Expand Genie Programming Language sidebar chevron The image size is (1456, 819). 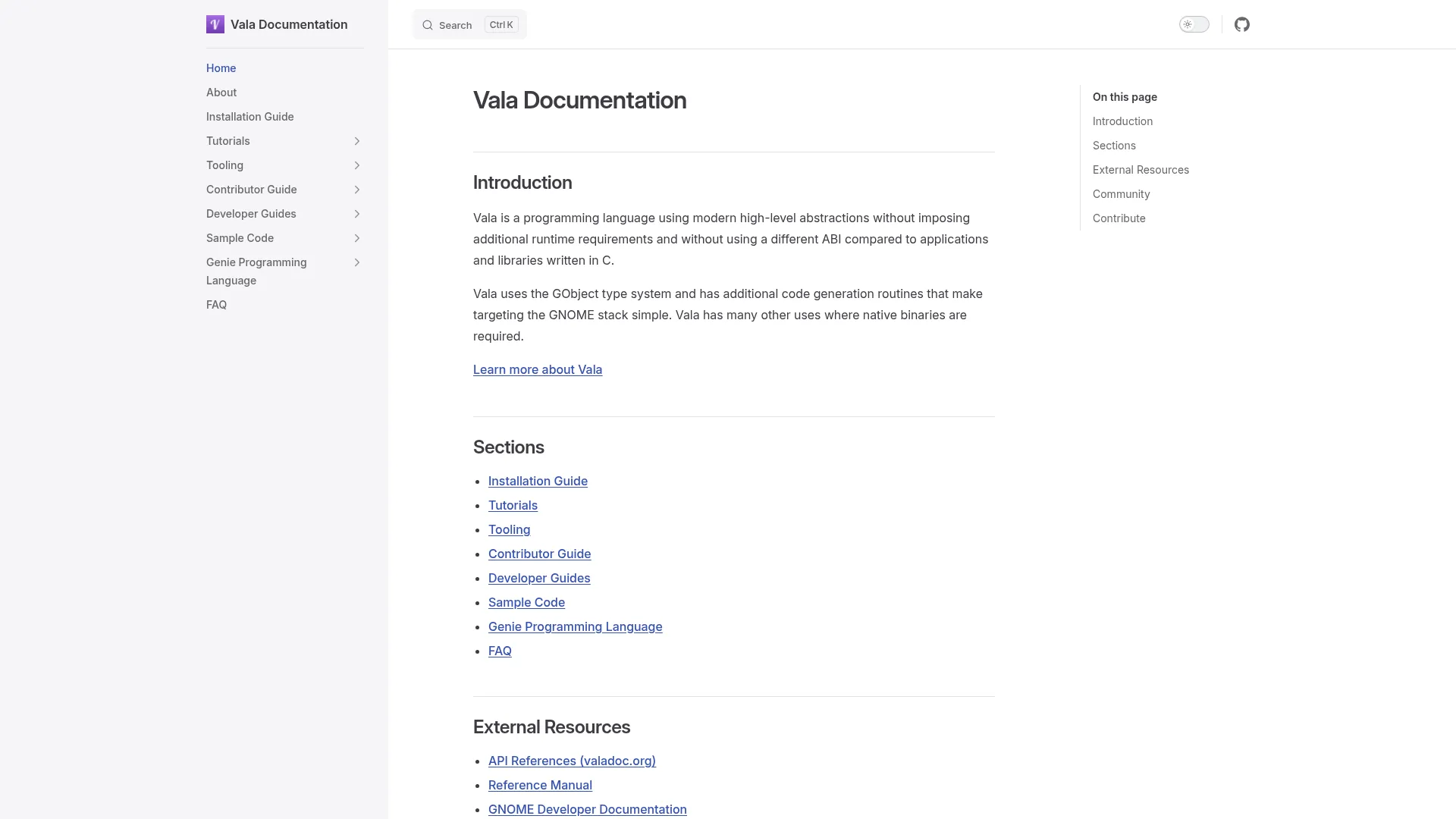coord(357,262)
